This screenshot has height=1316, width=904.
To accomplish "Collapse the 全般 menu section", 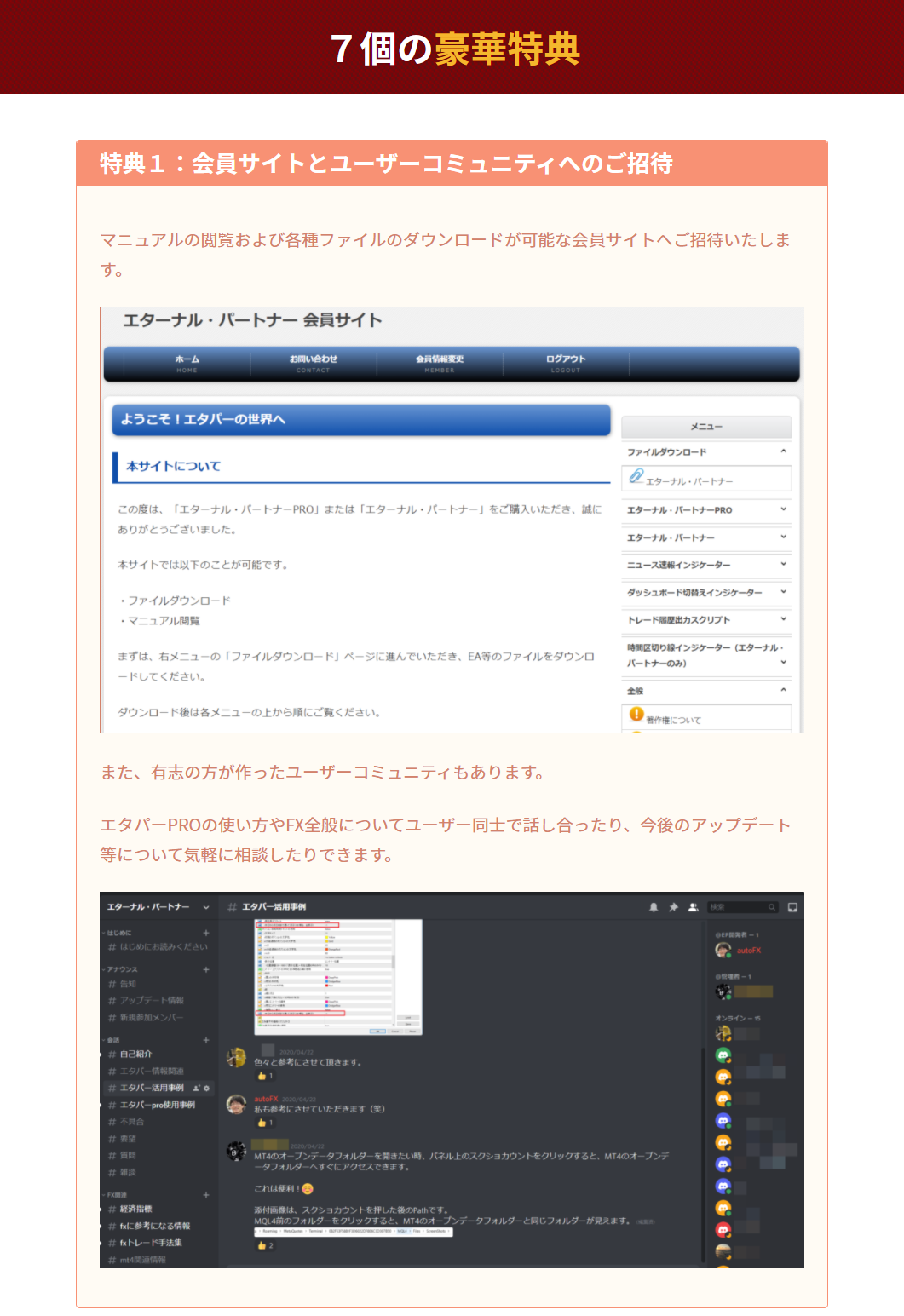I will [x=706, y=691].
